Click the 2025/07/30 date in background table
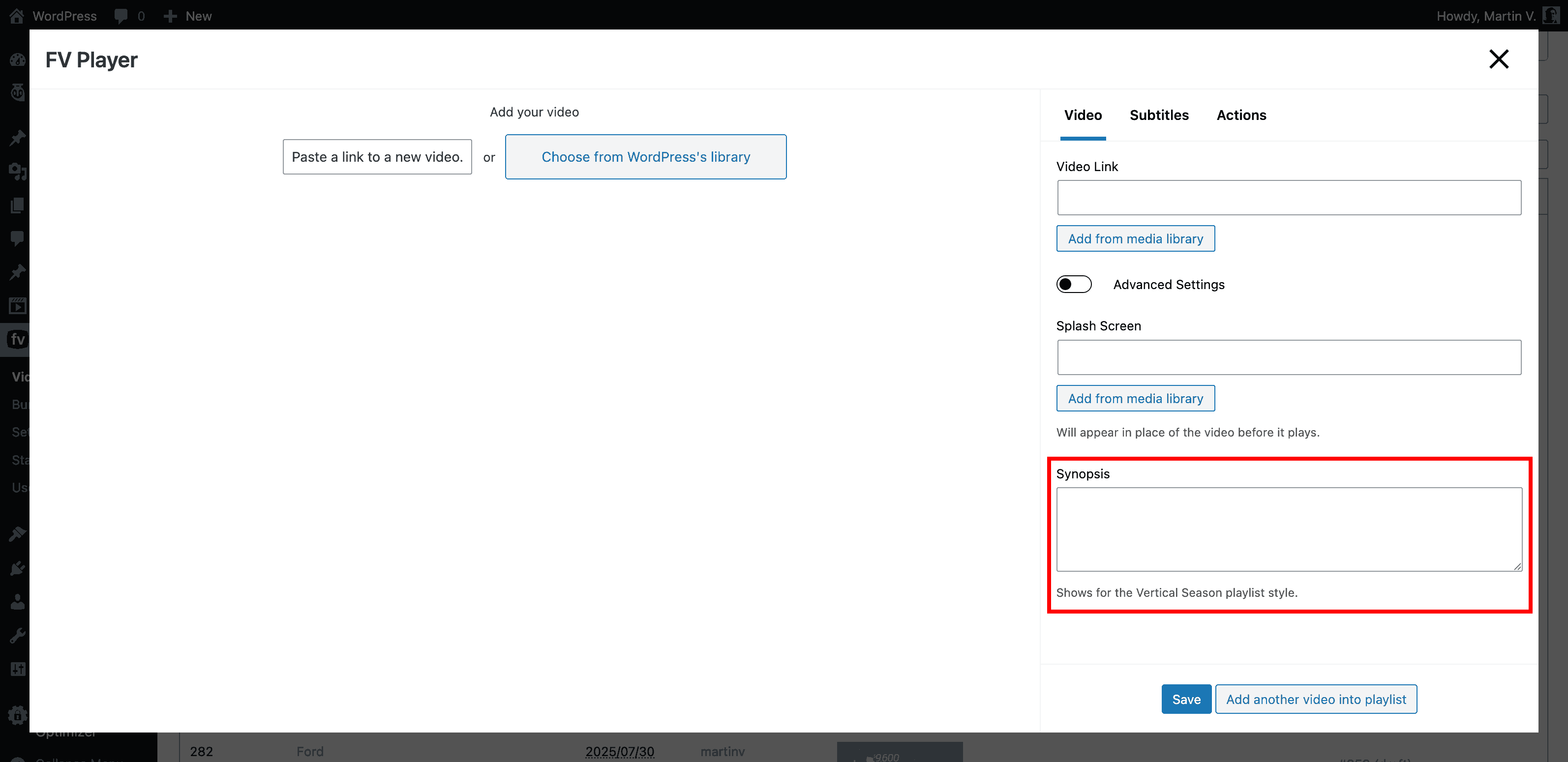 pos(620,751)
